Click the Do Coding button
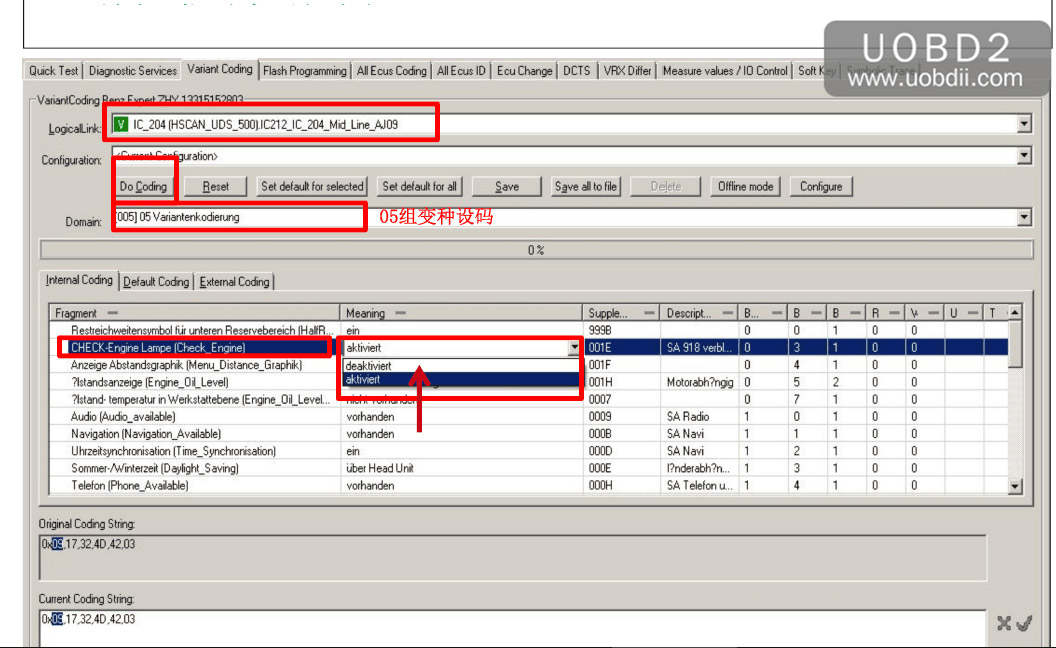Viewport: 1056px width, 648px height. (x=143, y=187)
